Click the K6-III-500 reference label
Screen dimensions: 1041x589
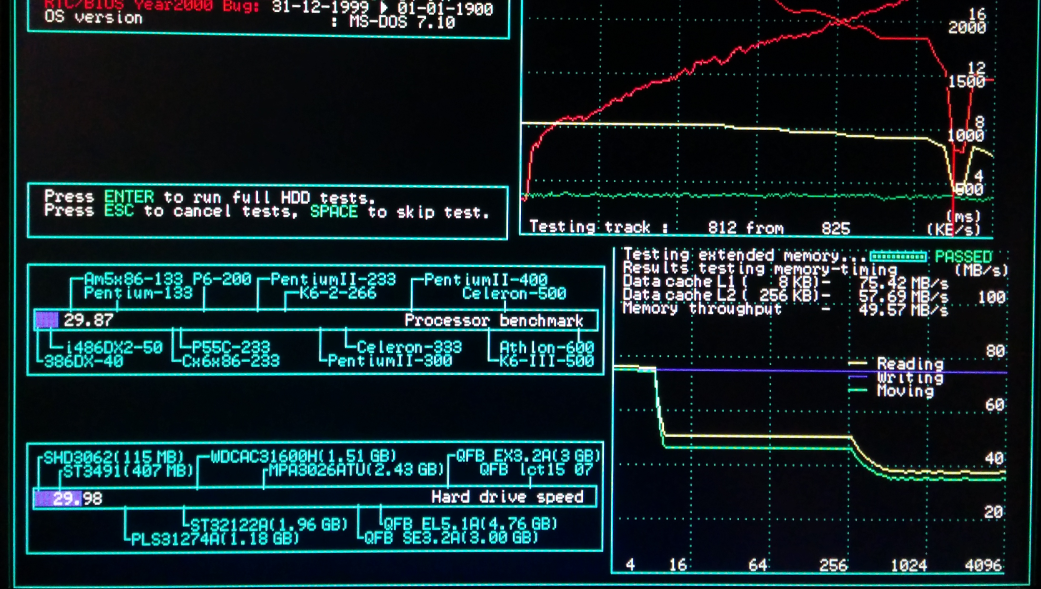coord(546,362)
